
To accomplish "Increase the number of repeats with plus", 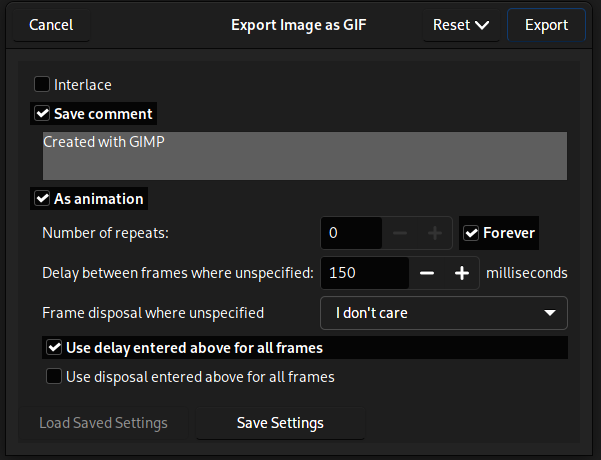I will (x=435, y=233).
